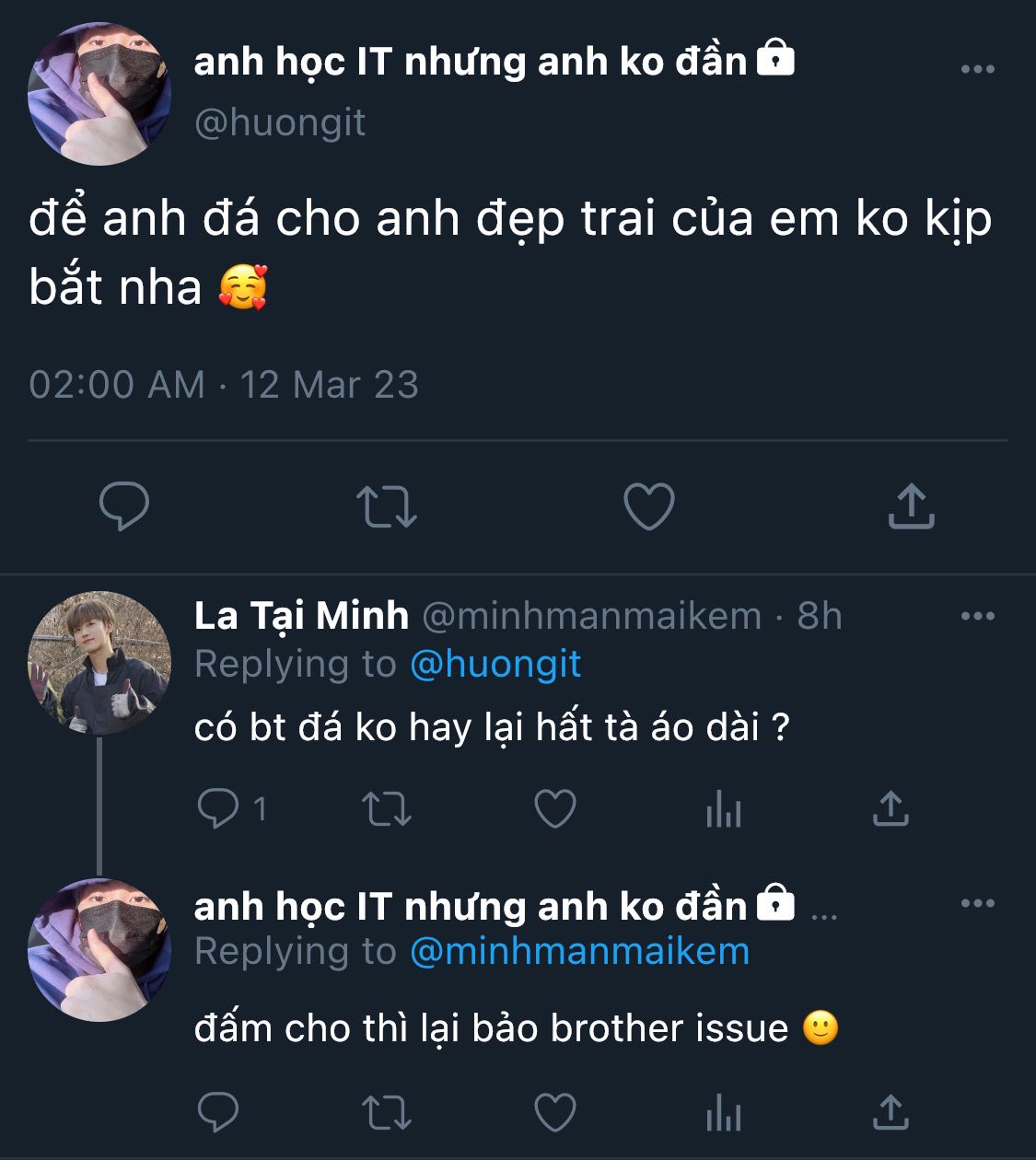
Task: Share the main tweet
Action: tap(911, 505)
